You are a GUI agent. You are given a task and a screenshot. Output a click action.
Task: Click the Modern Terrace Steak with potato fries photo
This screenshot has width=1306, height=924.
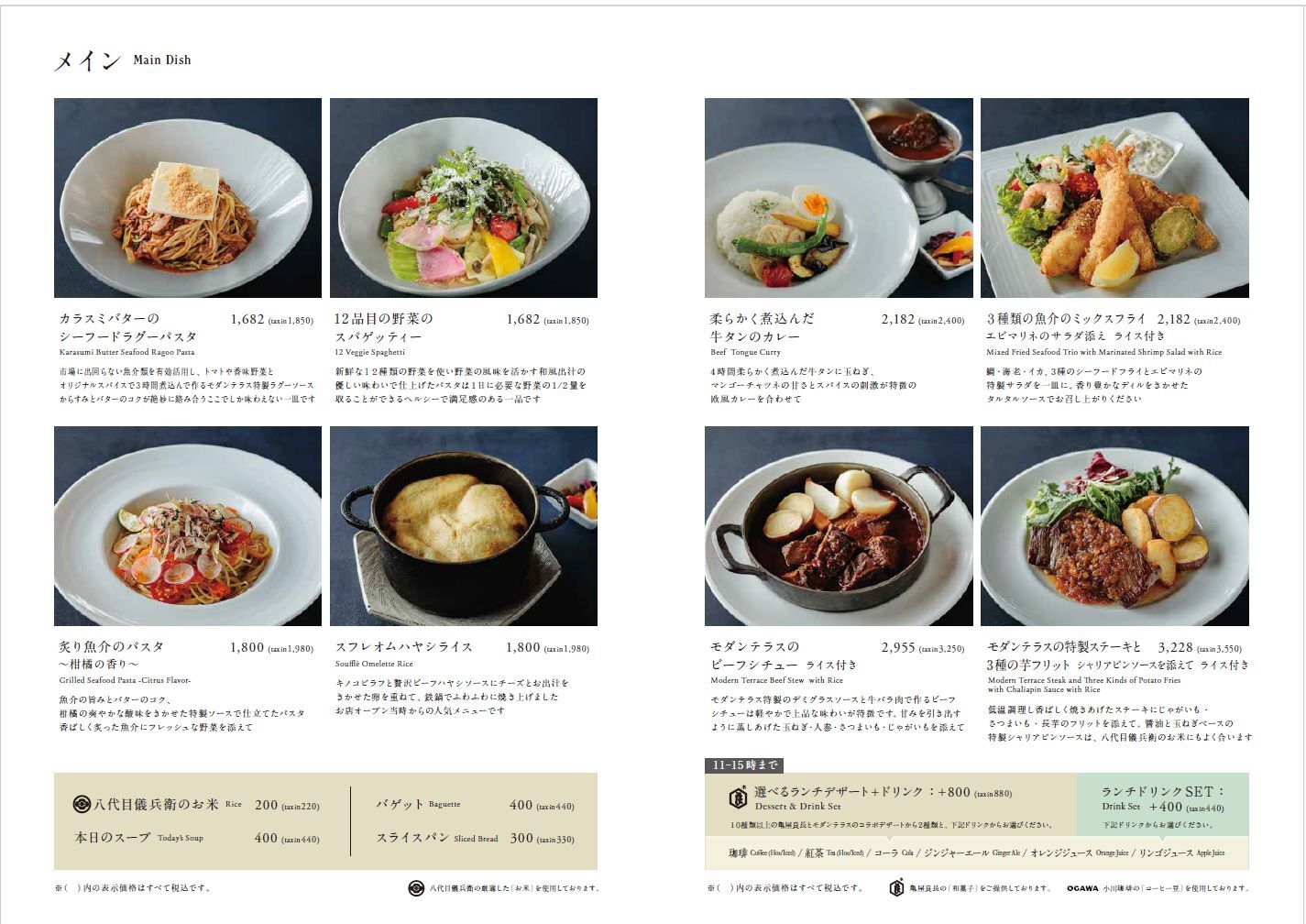1114,526
